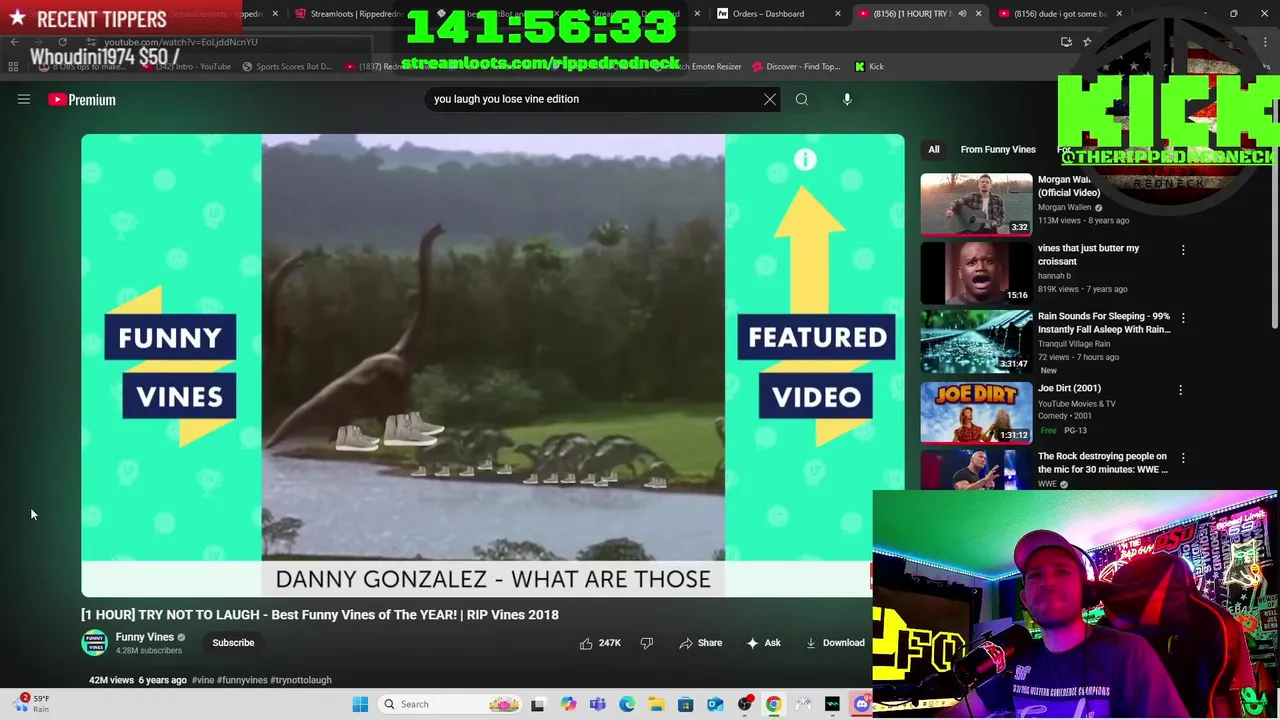This screenshot has height=720, width=1280.
Task: Open the Windows Start menu
Action: click(x=360, y=704)
